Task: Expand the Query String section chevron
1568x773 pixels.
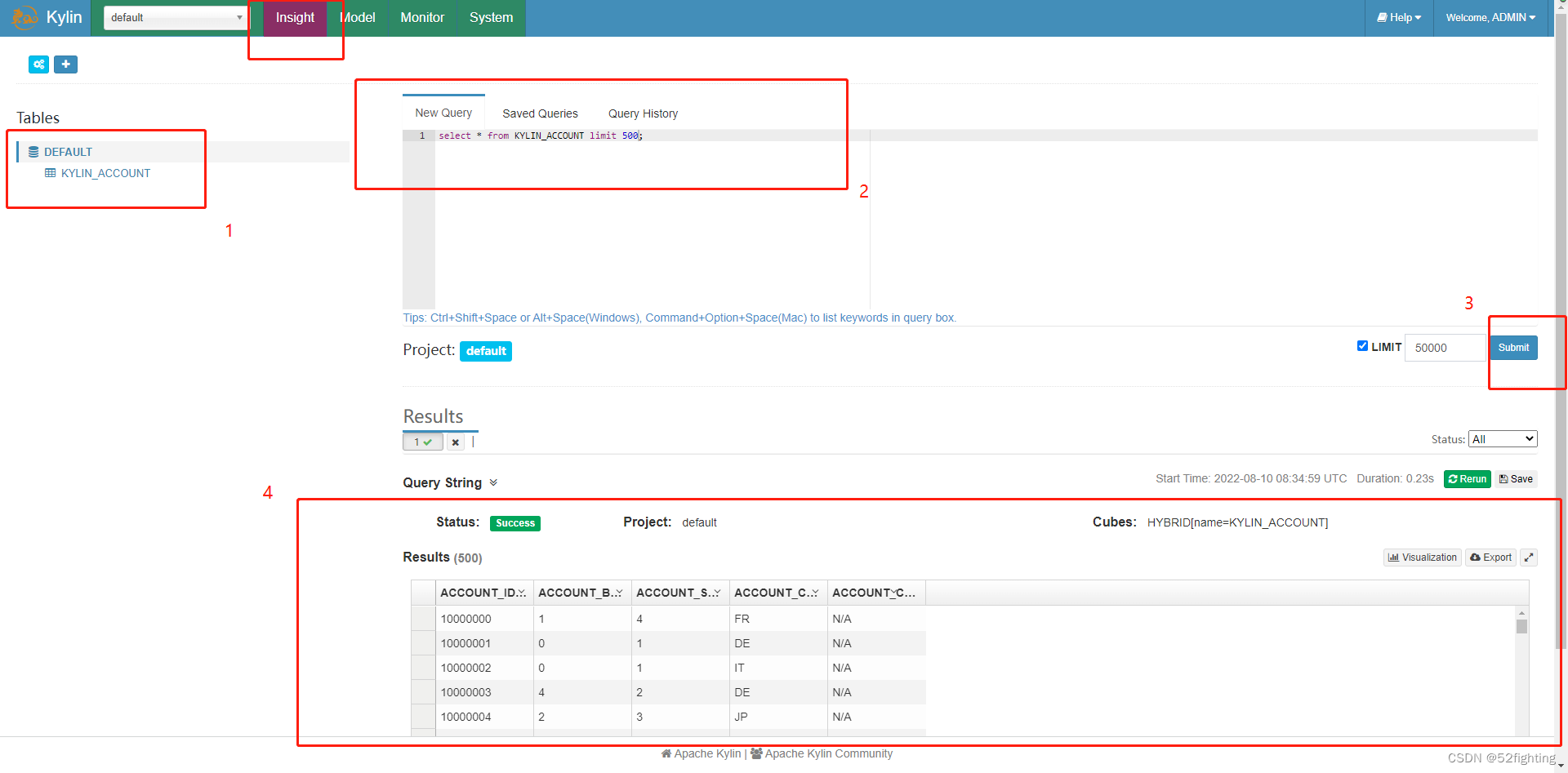Action: point(493,482)
